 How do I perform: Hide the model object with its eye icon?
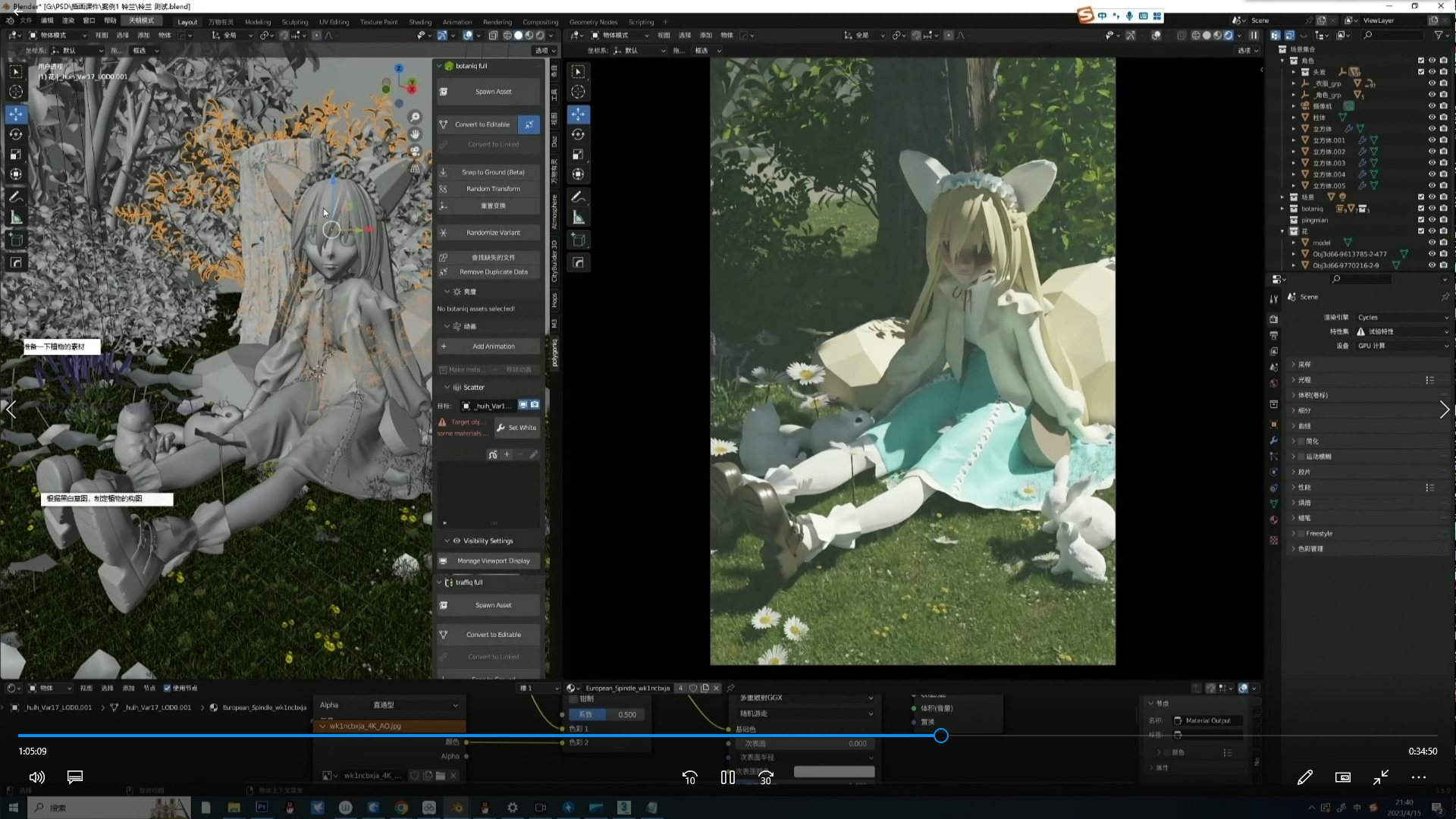(1432, 243)
